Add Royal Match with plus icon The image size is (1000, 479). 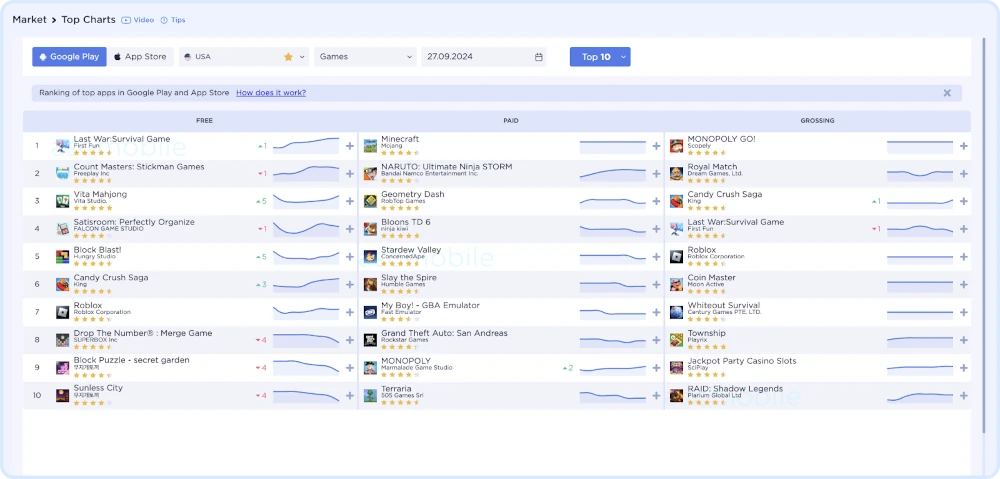click(964, 173)
